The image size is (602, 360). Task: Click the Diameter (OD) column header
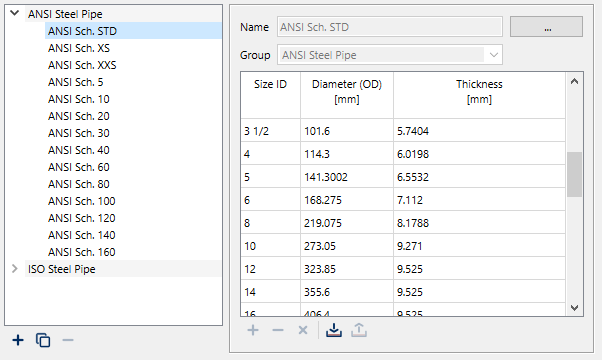click(x=347, y=95)
